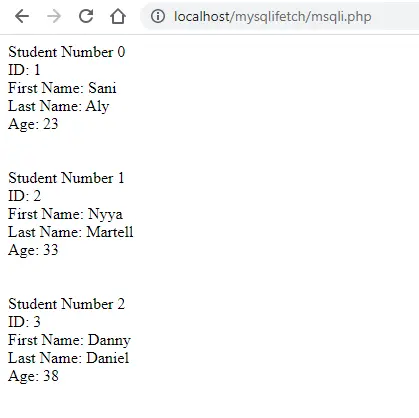Click the Age: 23 line
The width and height of the screenshot is (419, 418).
[x=33, y=124]
